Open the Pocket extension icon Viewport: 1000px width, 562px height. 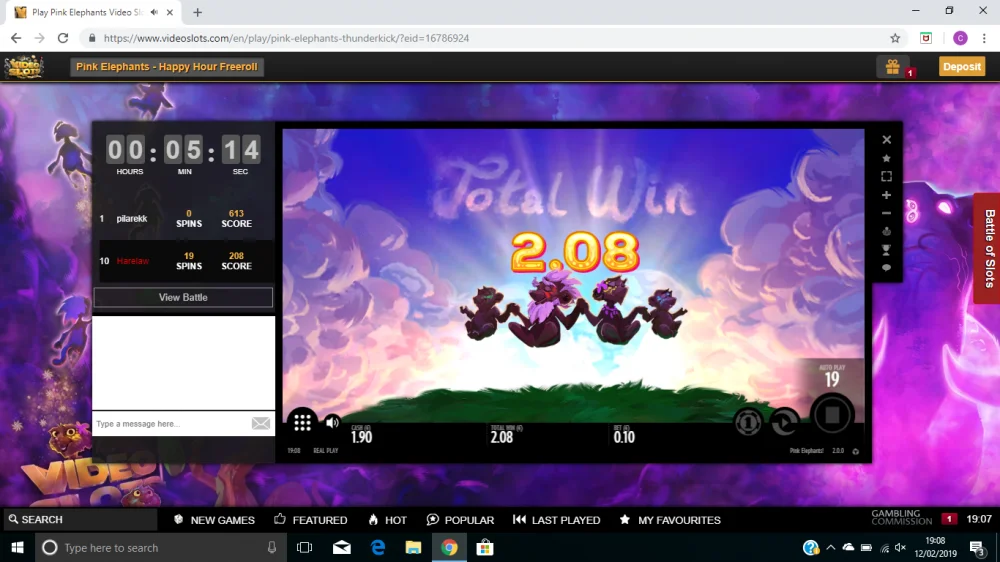[x=926, y=38]
